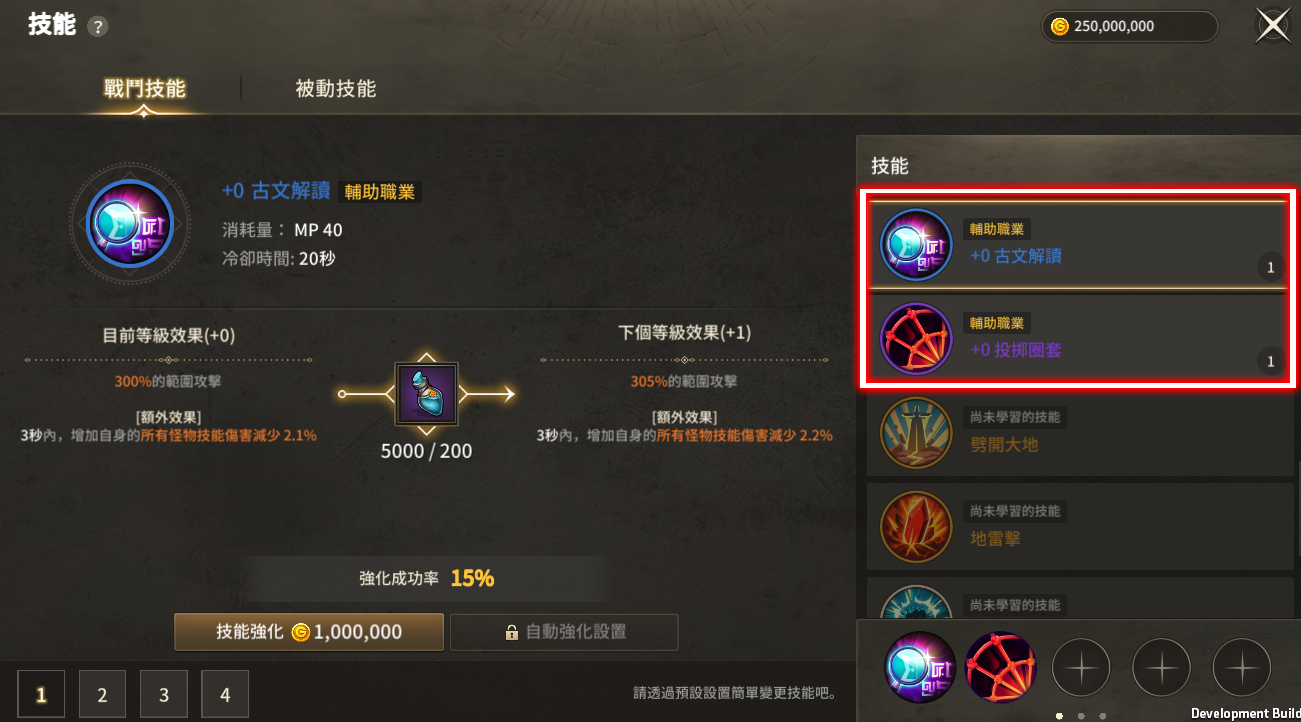Select preset number 1

(41, 695)
